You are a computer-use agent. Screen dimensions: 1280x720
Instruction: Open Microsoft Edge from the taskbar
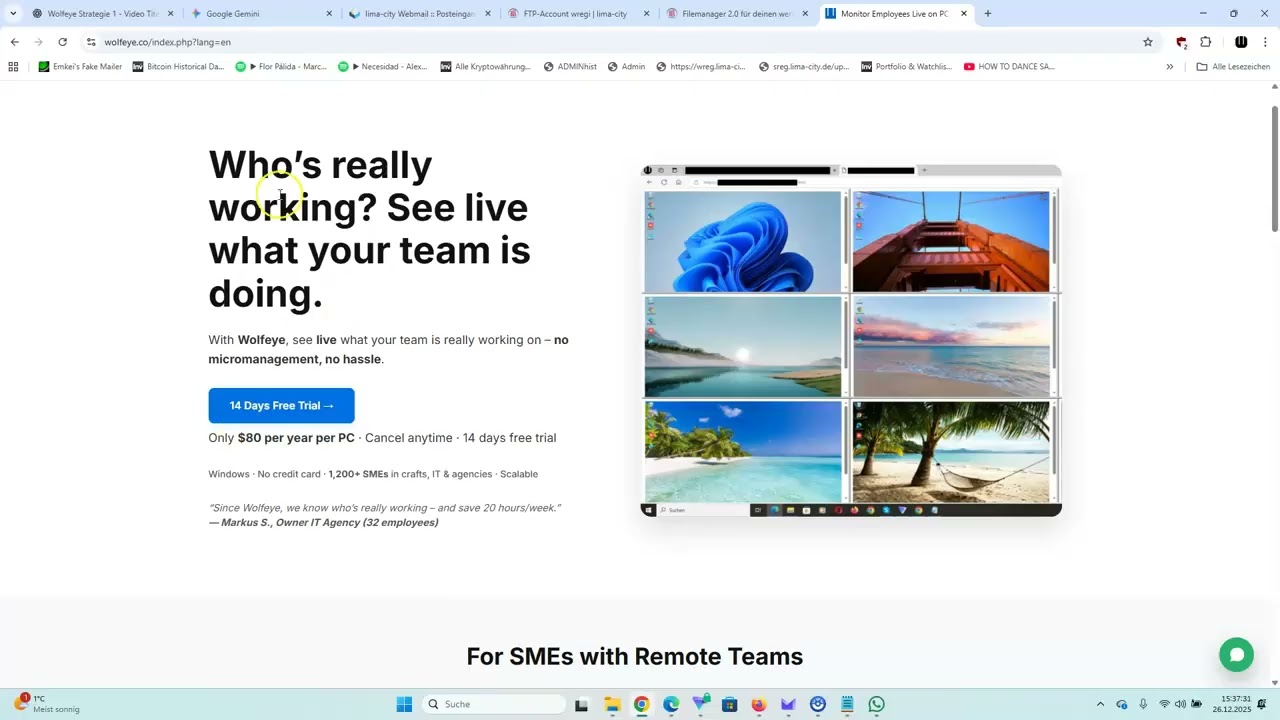(671, 704)
